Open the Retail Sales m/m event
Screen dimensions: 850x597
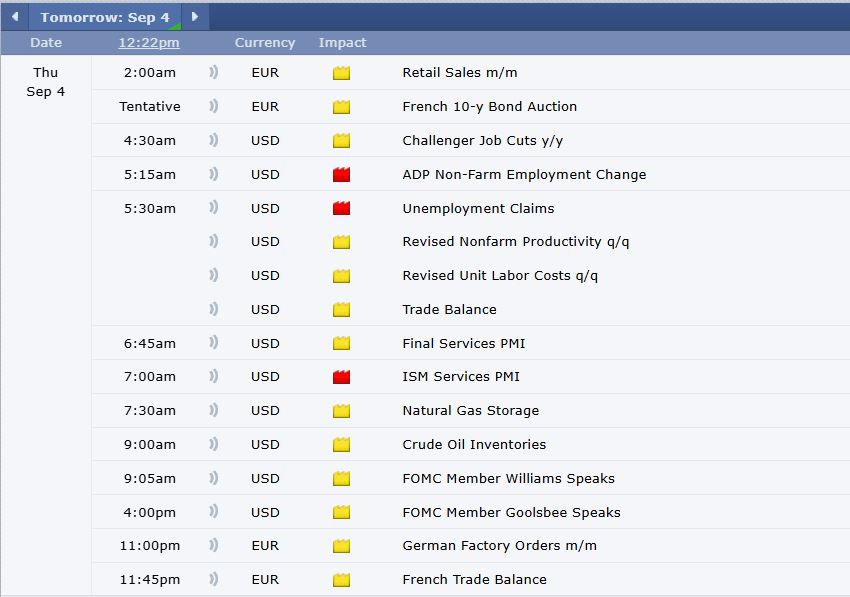[460, 73]
